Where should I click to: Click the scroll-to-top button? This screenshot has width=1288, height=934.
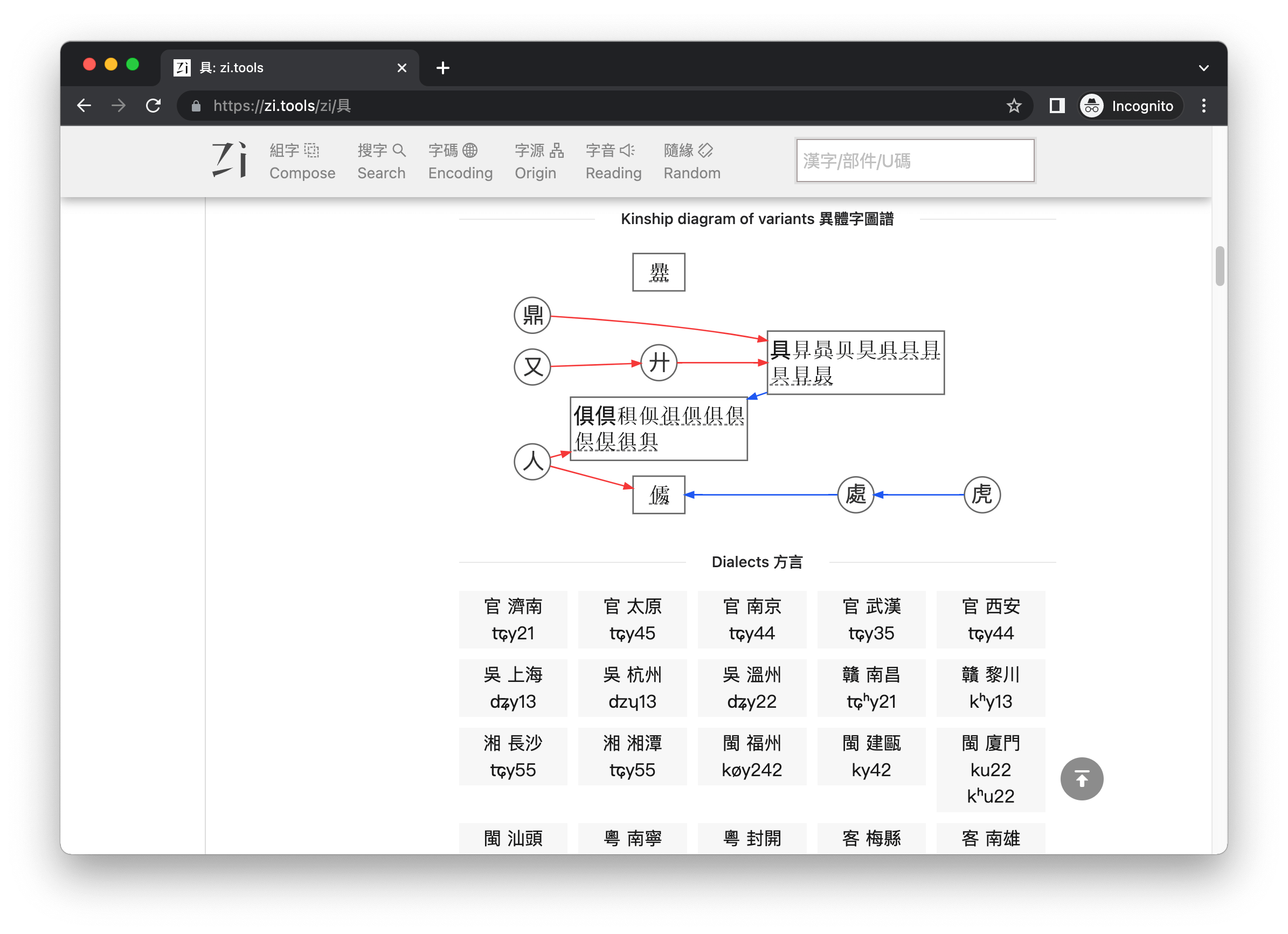1083,779
